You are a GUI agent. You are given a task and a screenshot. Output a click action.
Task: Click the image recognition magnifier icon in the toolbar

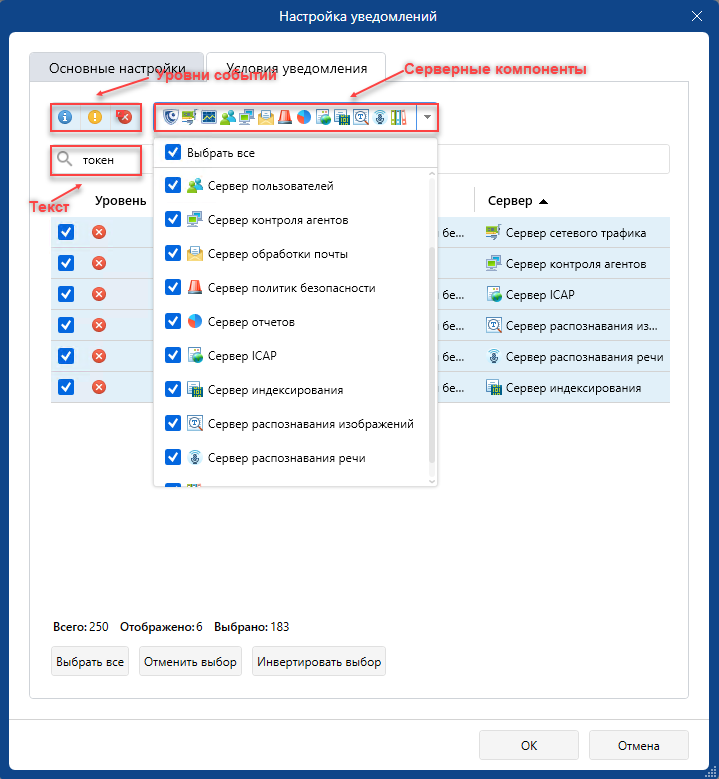[361, 117]
